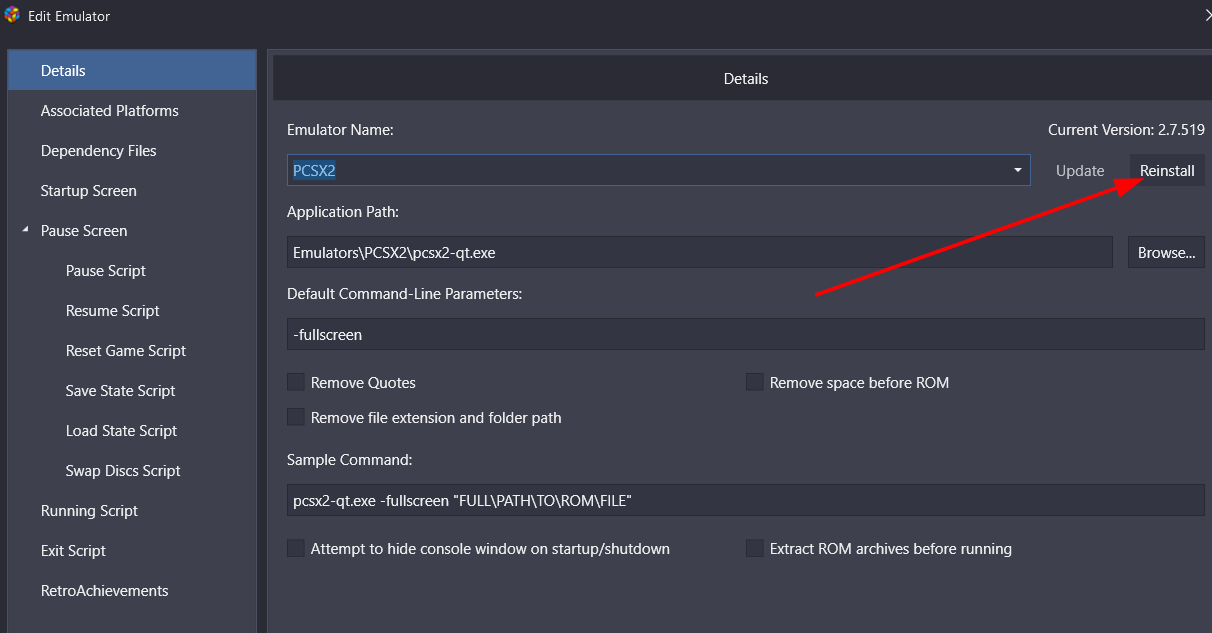This screenshot has width=1212, height=633.
Task: Enable Extract ROM archives before running
Action: tap(755, 548)
